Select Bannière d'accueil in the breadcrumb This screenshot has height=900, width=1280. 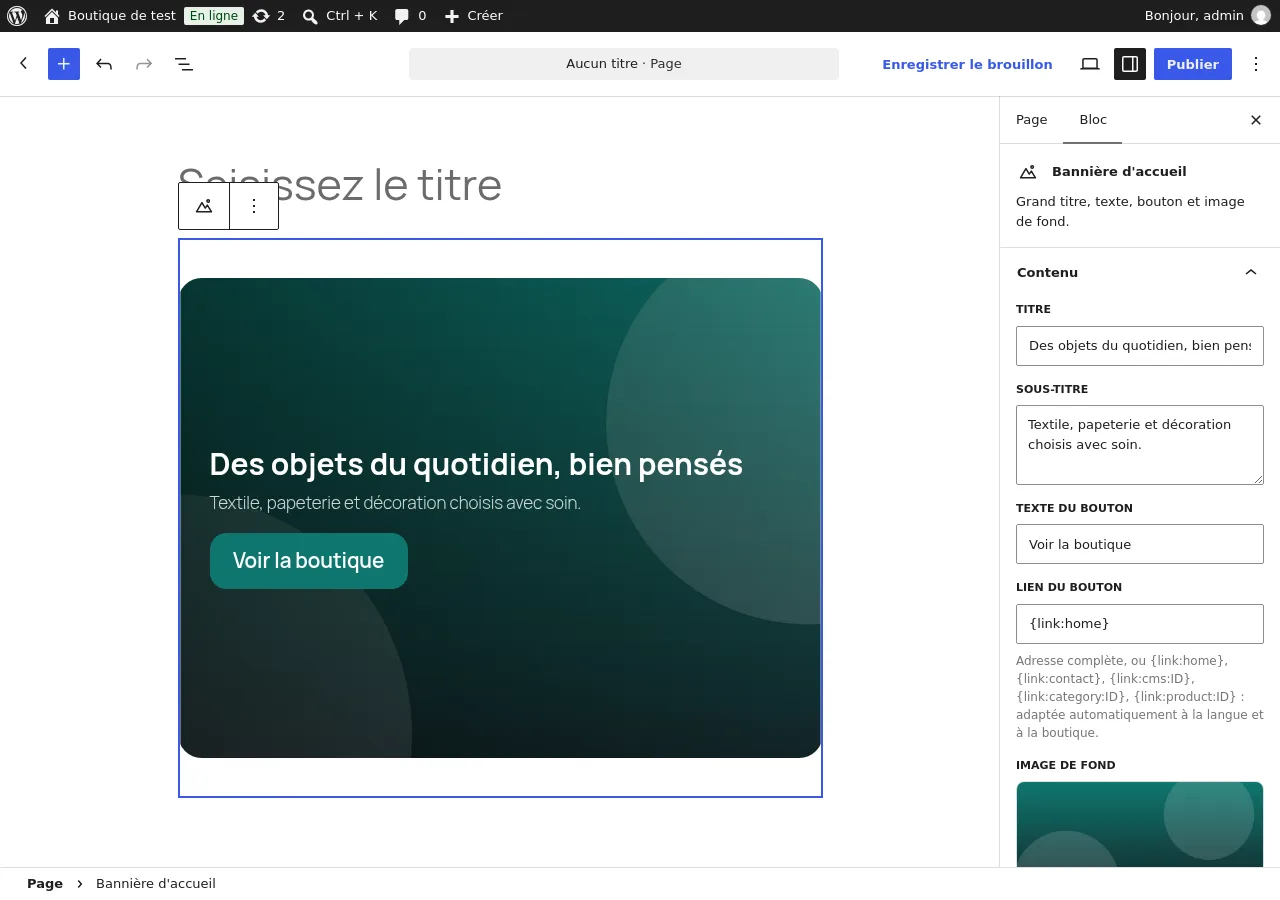point(156,884)
